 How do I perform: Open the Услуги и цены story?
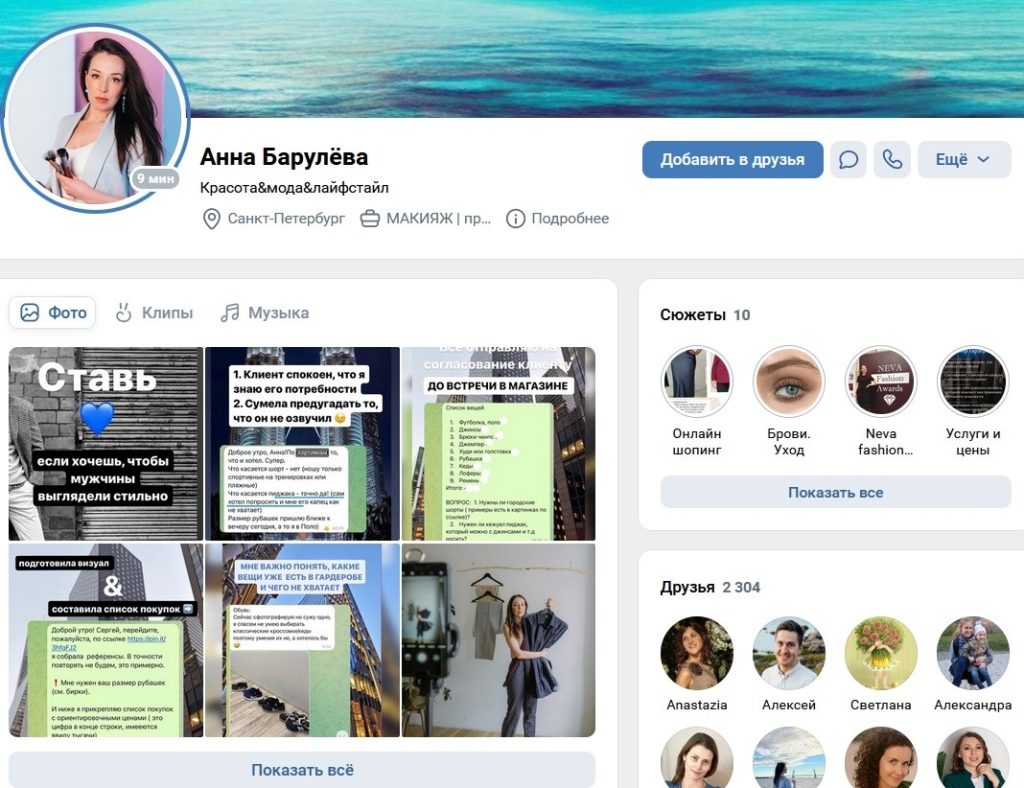(973, 381)
